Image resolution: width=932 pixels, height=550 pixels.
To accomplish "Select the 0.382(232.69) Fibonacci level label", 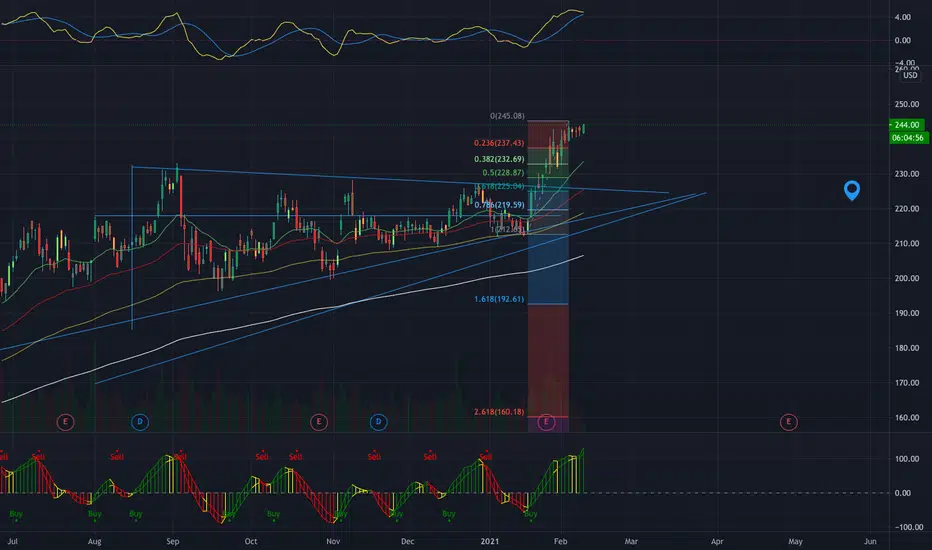I will (499, 159).
